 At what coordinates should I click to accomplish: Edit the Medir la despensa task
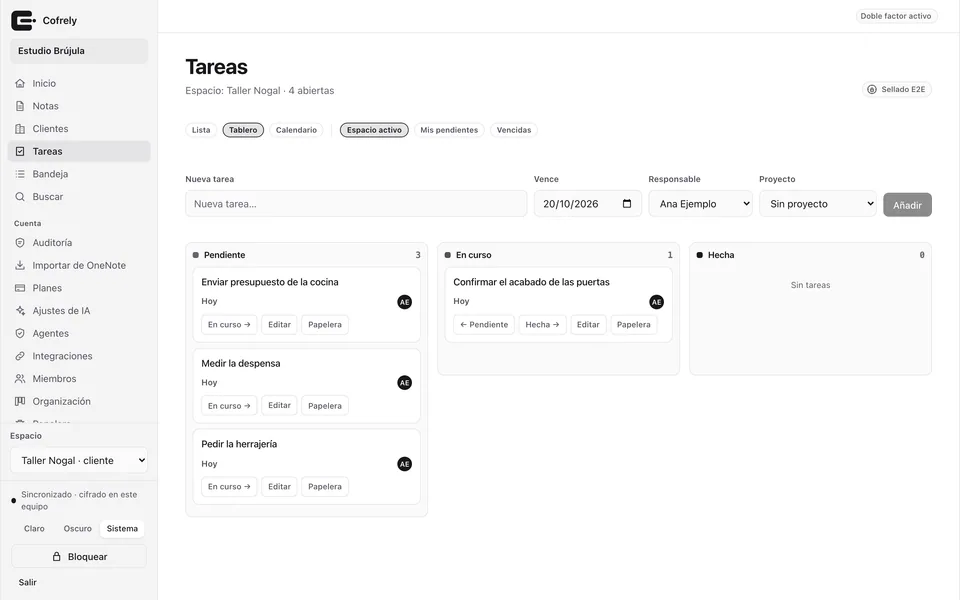click(x=279, y=405)
